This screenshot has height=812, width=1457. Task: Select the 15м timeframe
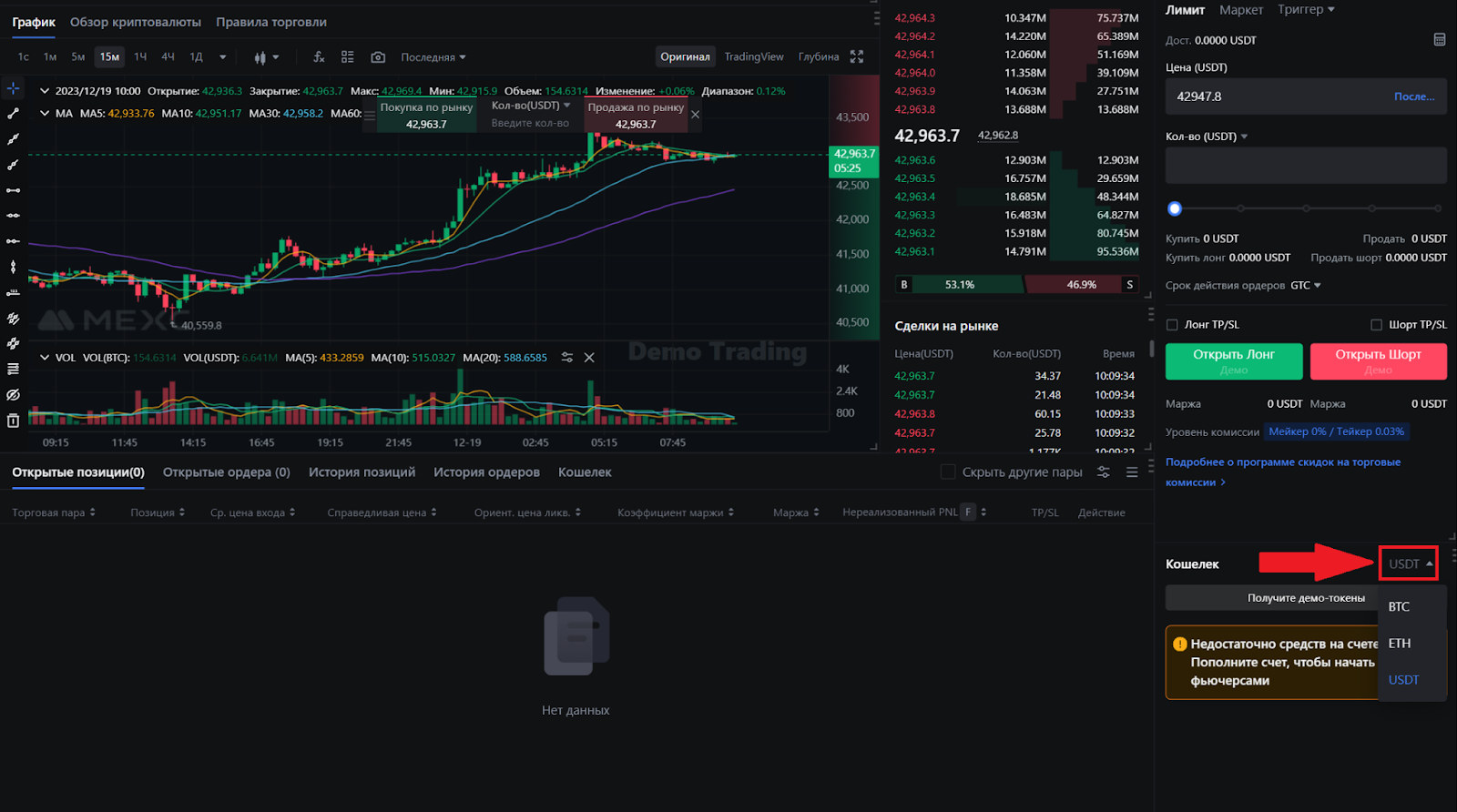(x=109, y=56)
